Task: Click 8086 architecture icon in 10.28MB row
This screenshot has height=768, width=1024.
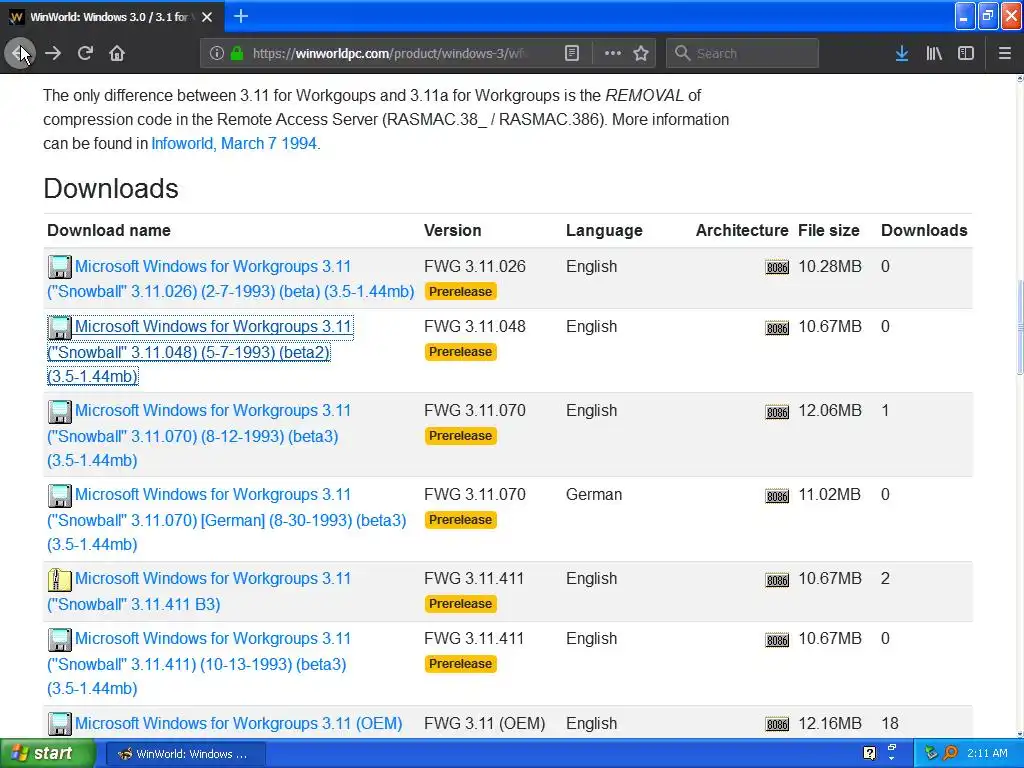Action: tap(776, 267)
